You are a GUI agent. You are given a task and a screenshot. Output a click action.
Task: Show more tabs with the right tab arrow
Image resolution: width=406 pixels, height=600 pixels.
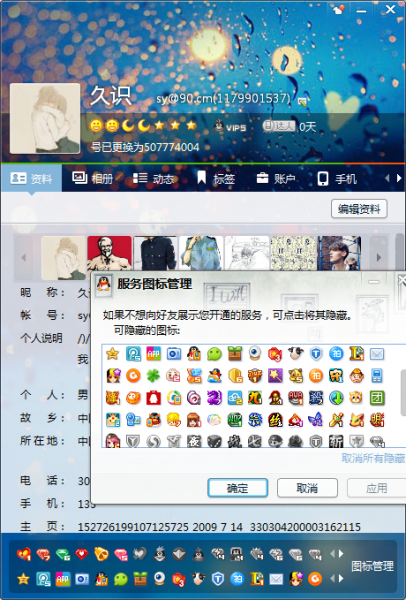point(399,178)
